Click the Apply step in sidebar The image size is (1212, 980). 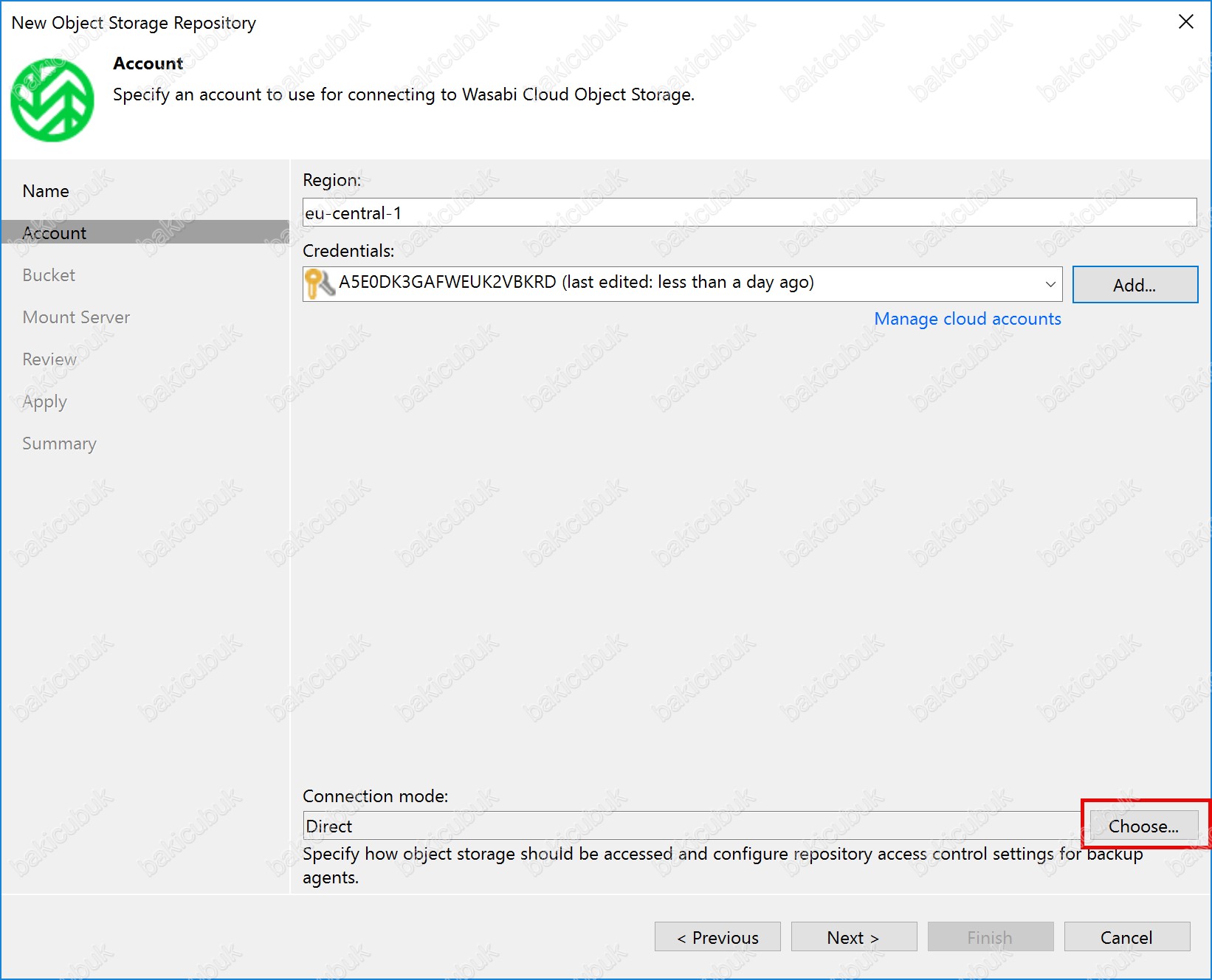pos(44,401)
